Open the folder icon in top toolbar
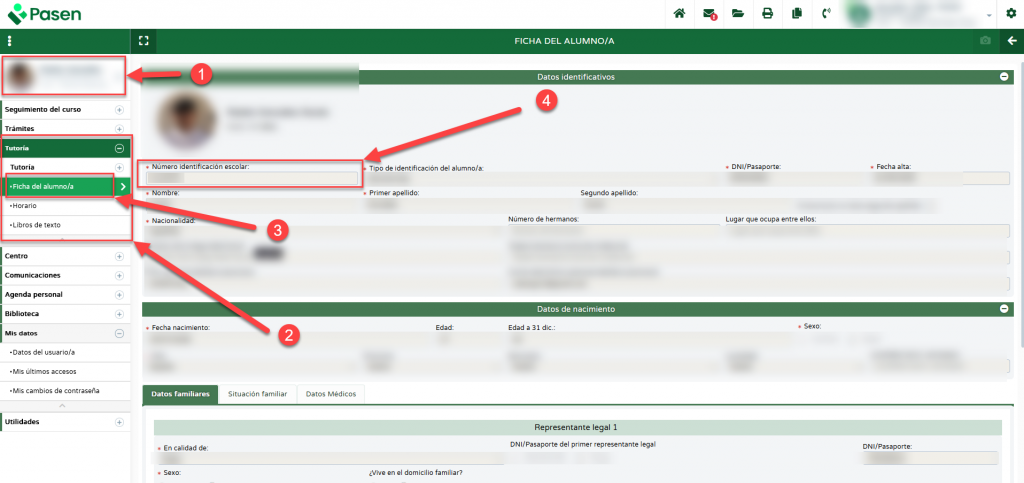This screenshot has width=1024, height=483. point(738,14)
